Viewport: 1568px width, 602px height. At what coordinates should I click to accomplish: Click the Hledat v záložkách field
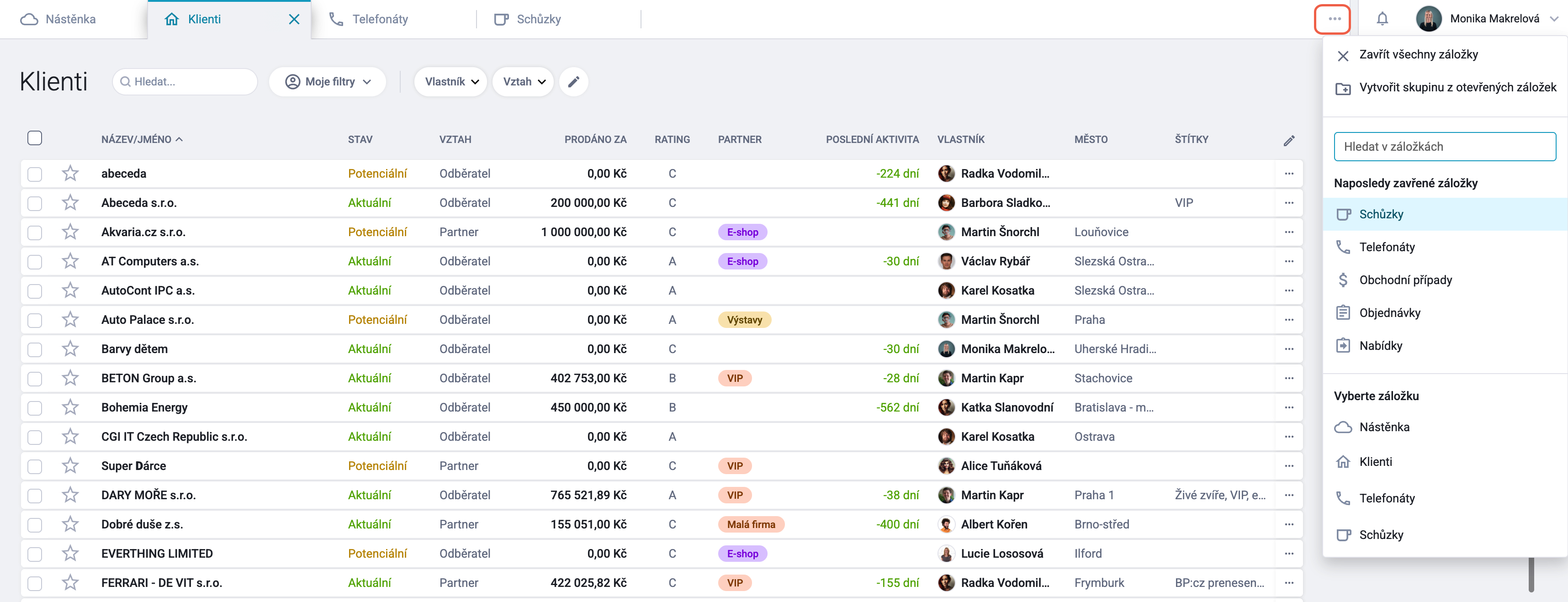click(x=1445, y=147)
